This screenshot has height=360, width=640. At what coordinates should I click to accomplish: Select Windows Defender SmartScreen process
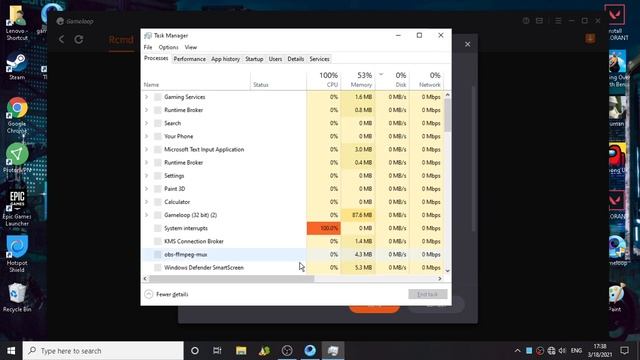(293, 267)
